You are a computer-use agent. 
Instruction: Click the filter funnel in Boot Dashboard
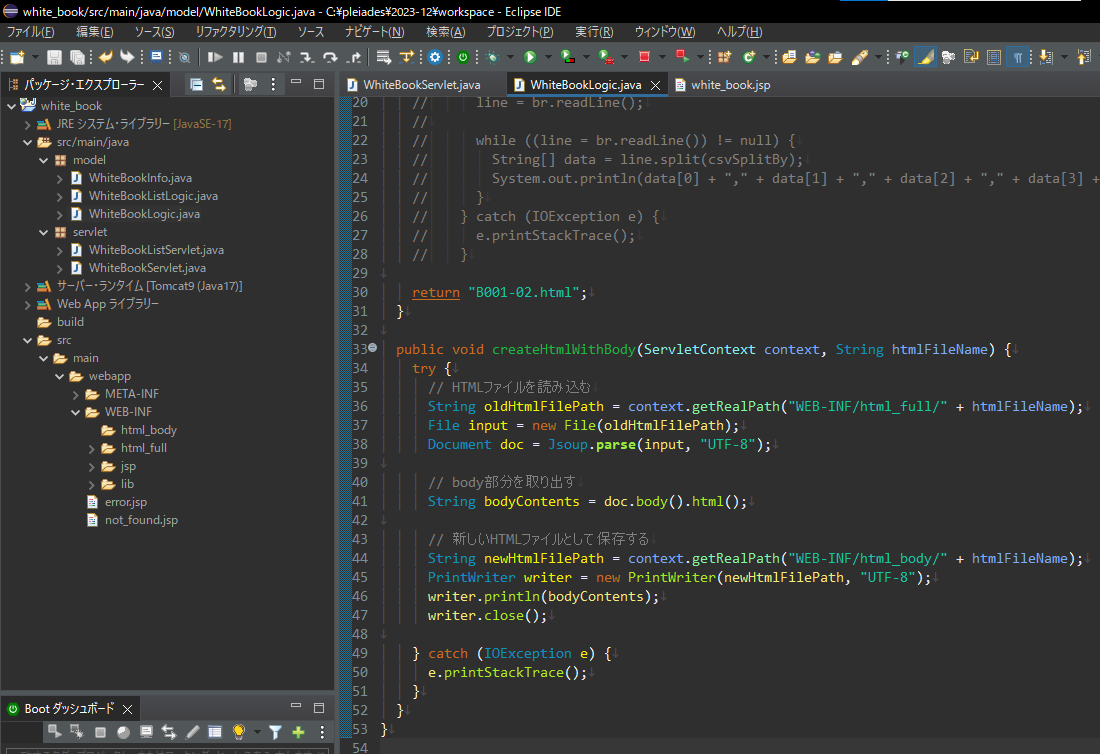point(275,732)
